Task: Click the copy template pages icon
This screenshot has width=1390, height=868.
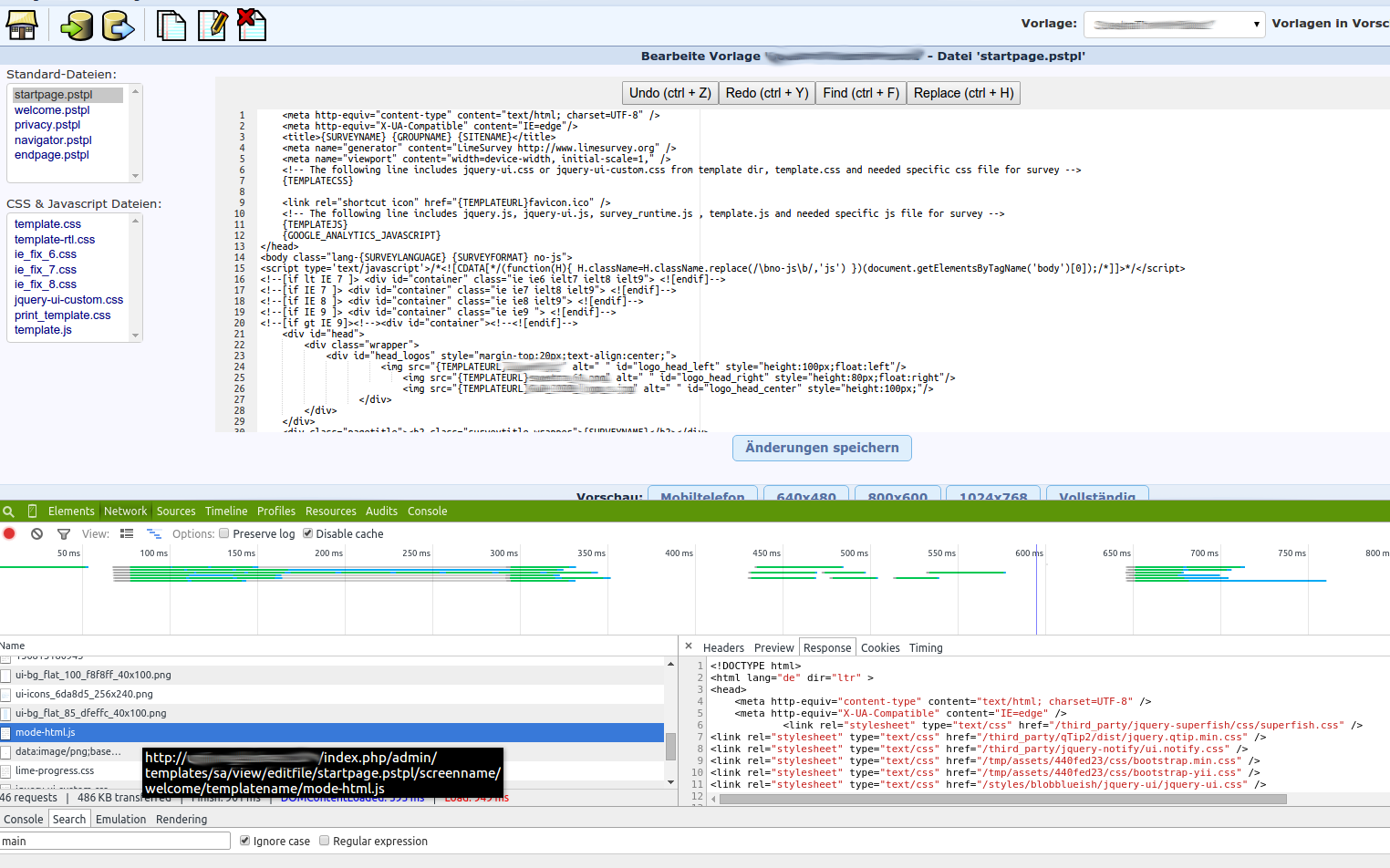Action: 171,25
